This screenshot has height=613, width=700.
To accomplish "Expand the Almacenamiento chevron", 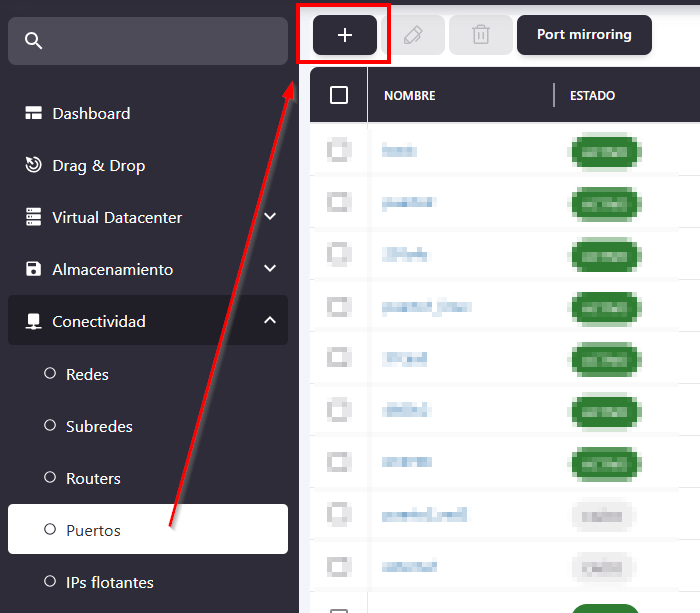I will [x=269, y=269].
